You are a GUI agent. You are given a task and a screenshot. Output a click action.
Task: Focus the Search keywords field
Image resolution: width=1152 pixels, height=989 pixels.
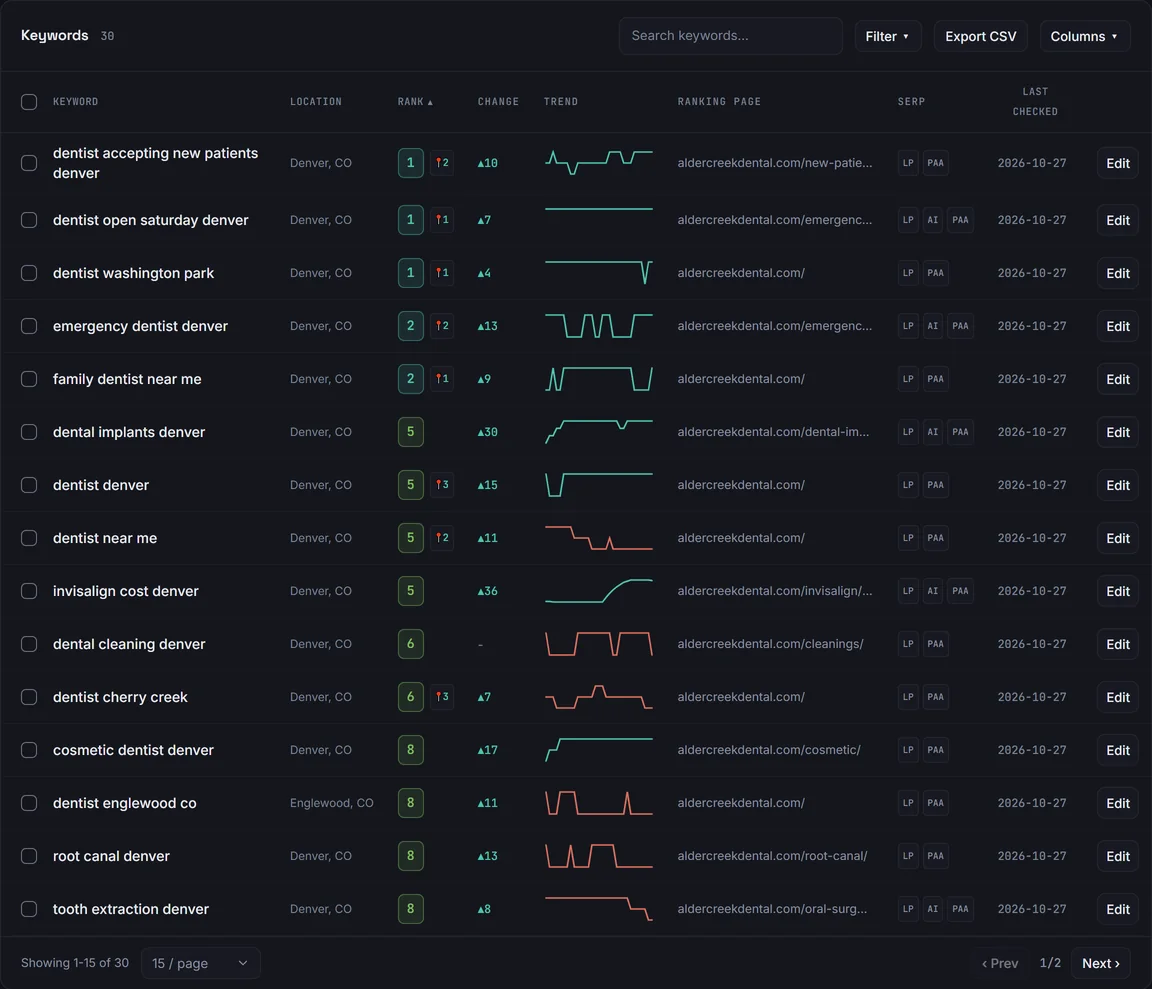pyautogui.click(x=730, y=36)
